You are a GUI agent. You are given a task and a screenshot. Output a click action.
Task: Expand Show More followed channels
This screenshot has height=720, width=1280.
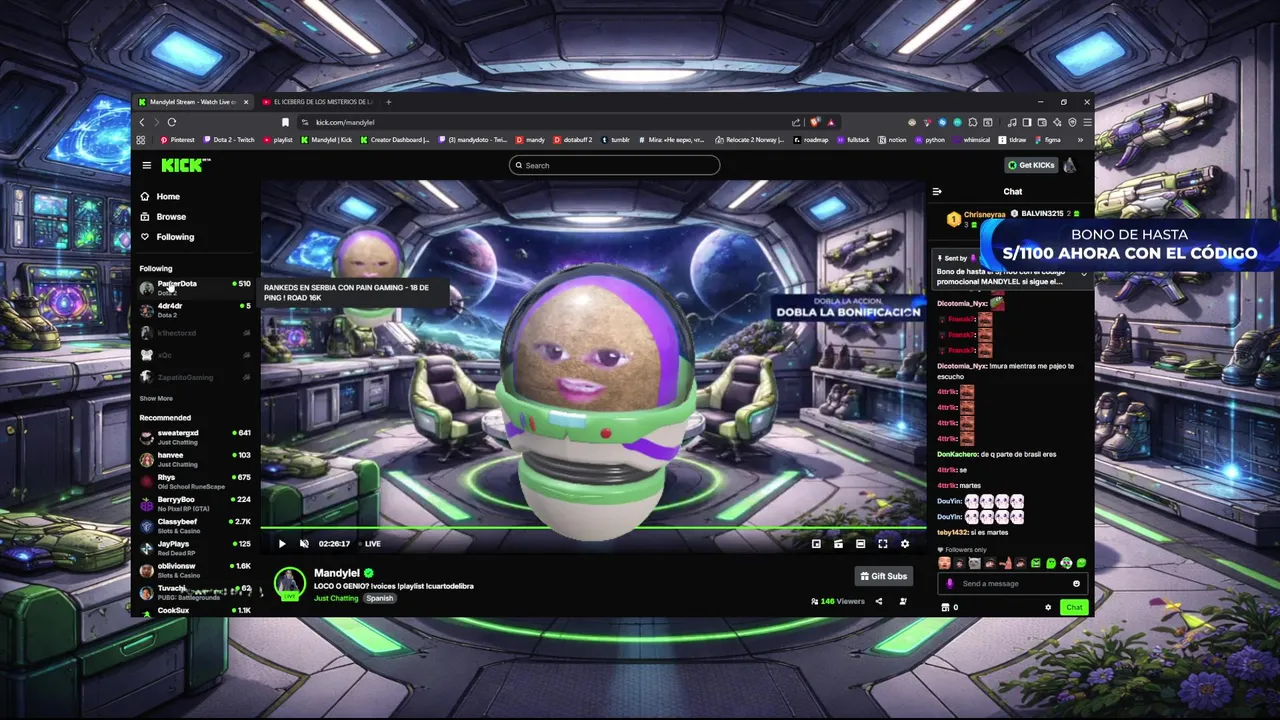[156, 398]
